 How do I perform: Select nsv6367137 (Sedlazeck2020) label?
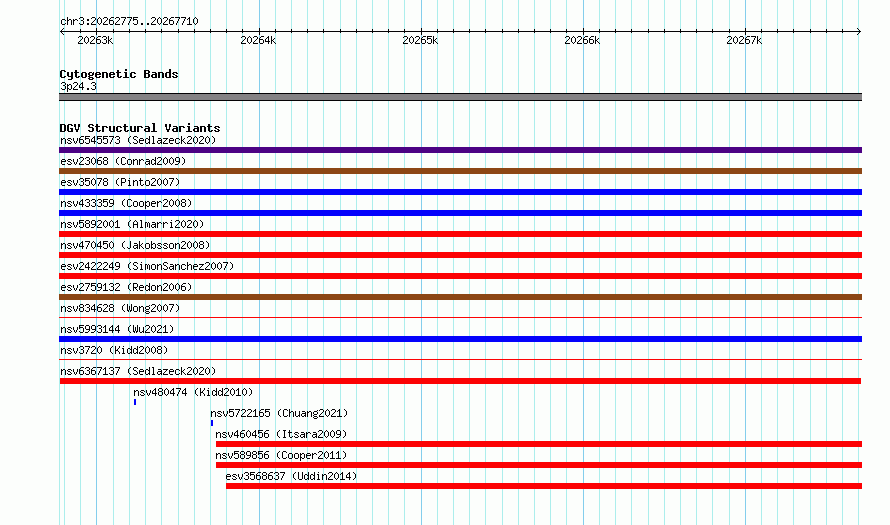[138, 371]
